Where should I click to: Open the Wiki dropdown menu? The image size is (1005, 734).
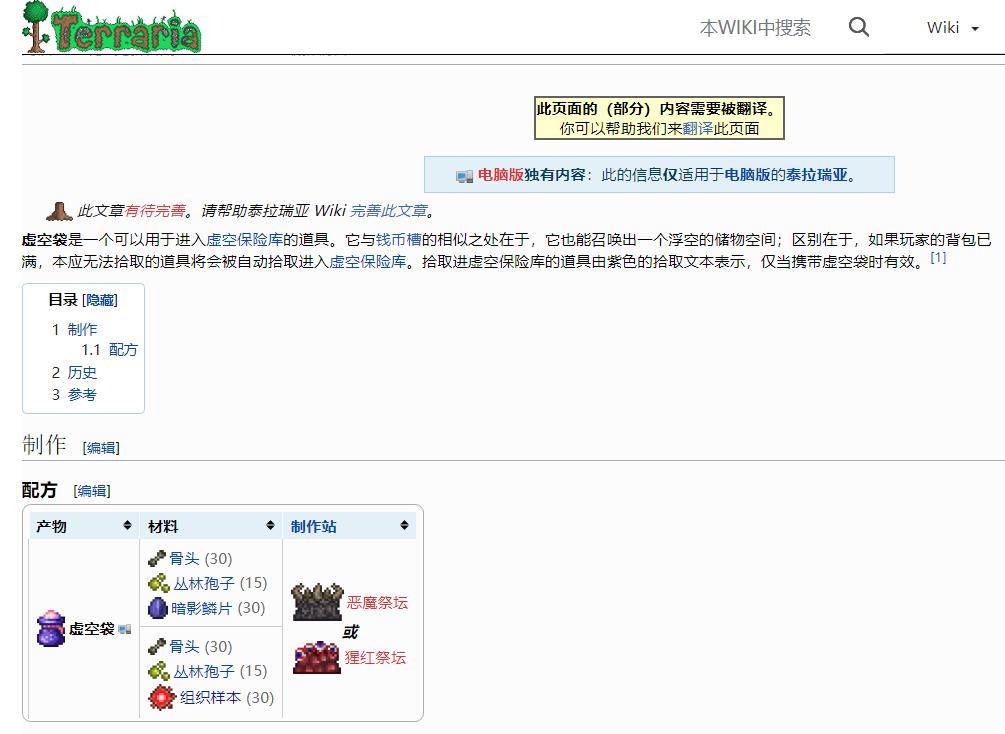pyautogui.click(x=952, y=28)
